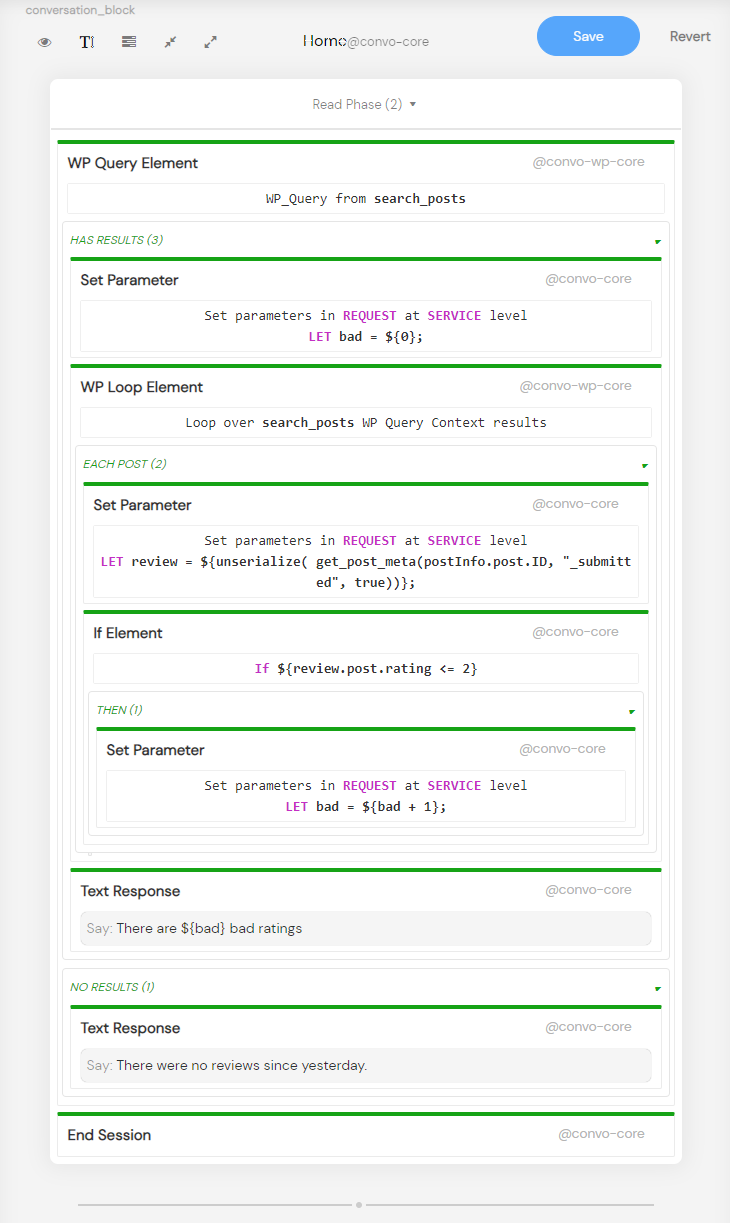Click the collapse all arrows icon

pyautogui.click(x=170, y=42)
